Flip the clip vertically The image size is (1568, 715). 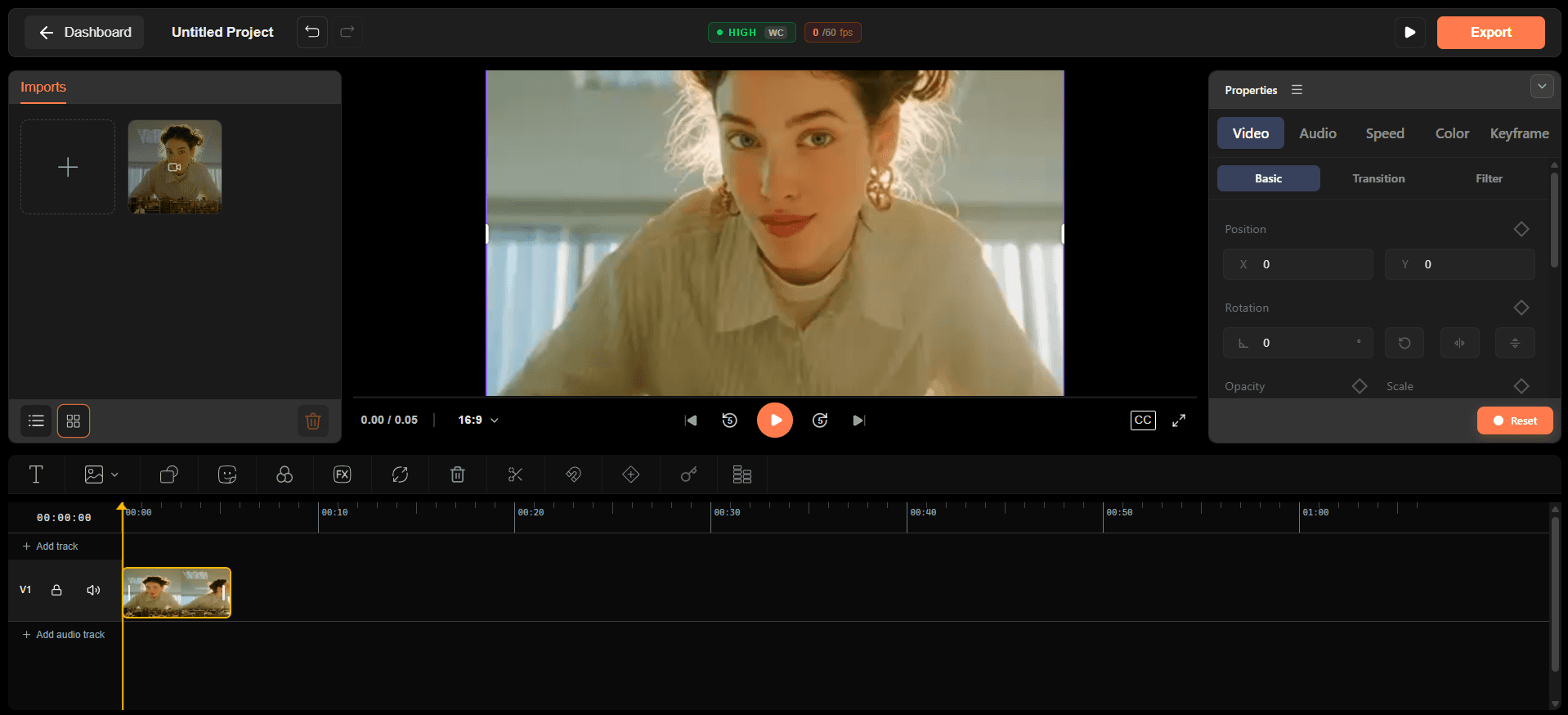(x=1515, y=343)
